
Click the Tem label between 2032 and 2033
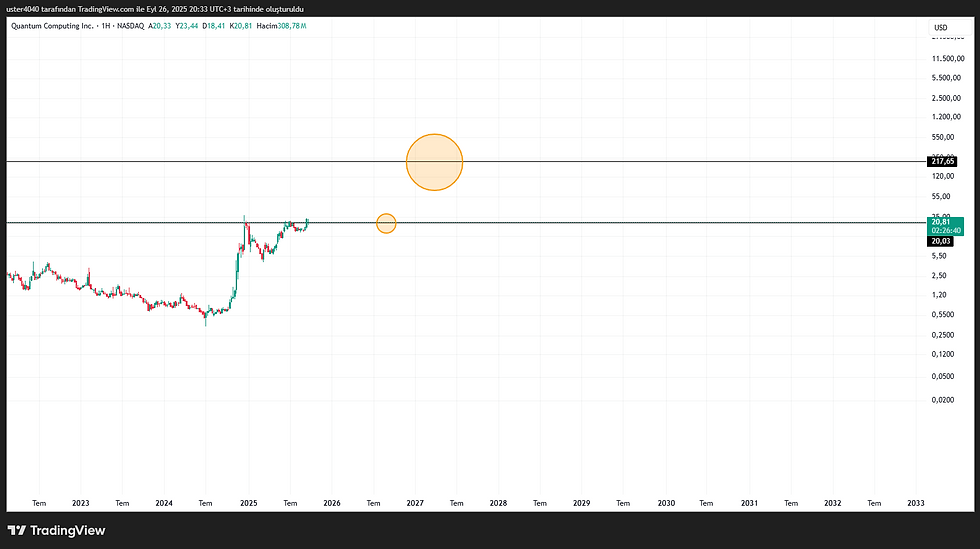pyautogui.click(x=874, y=503)
